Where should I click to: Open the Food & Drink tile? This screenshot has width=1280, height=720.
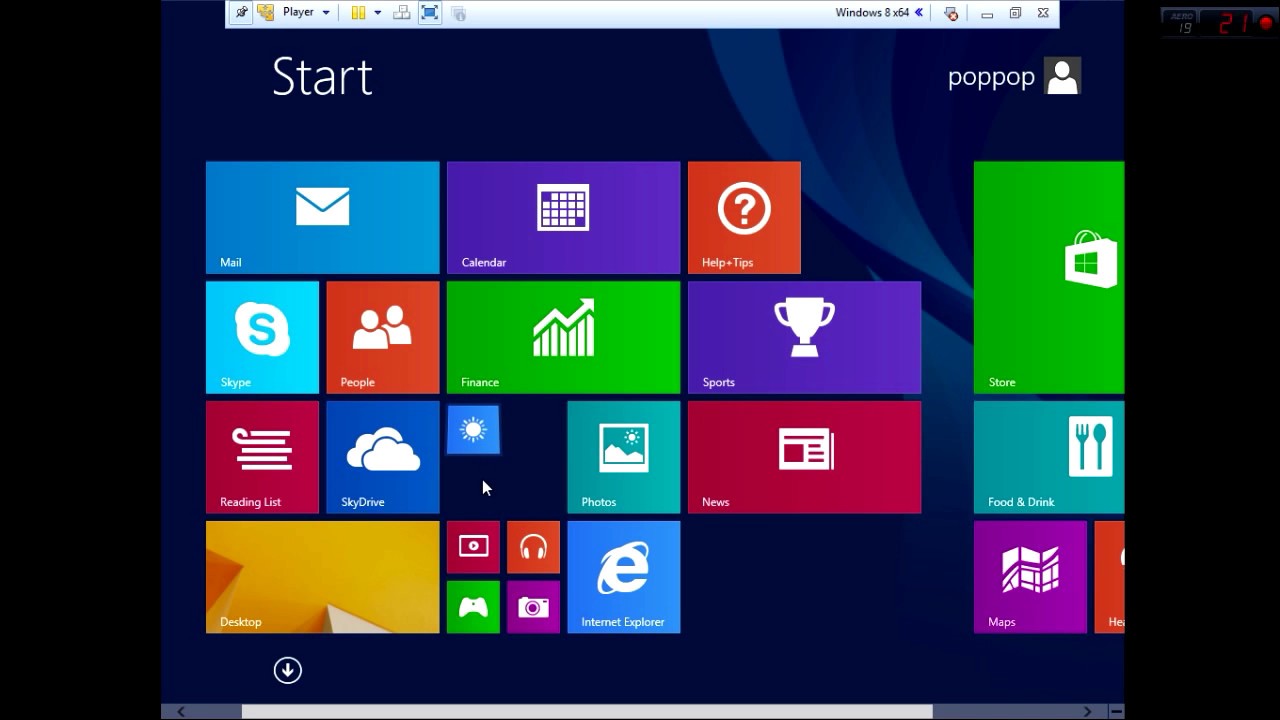click(x=1049, y=457)
